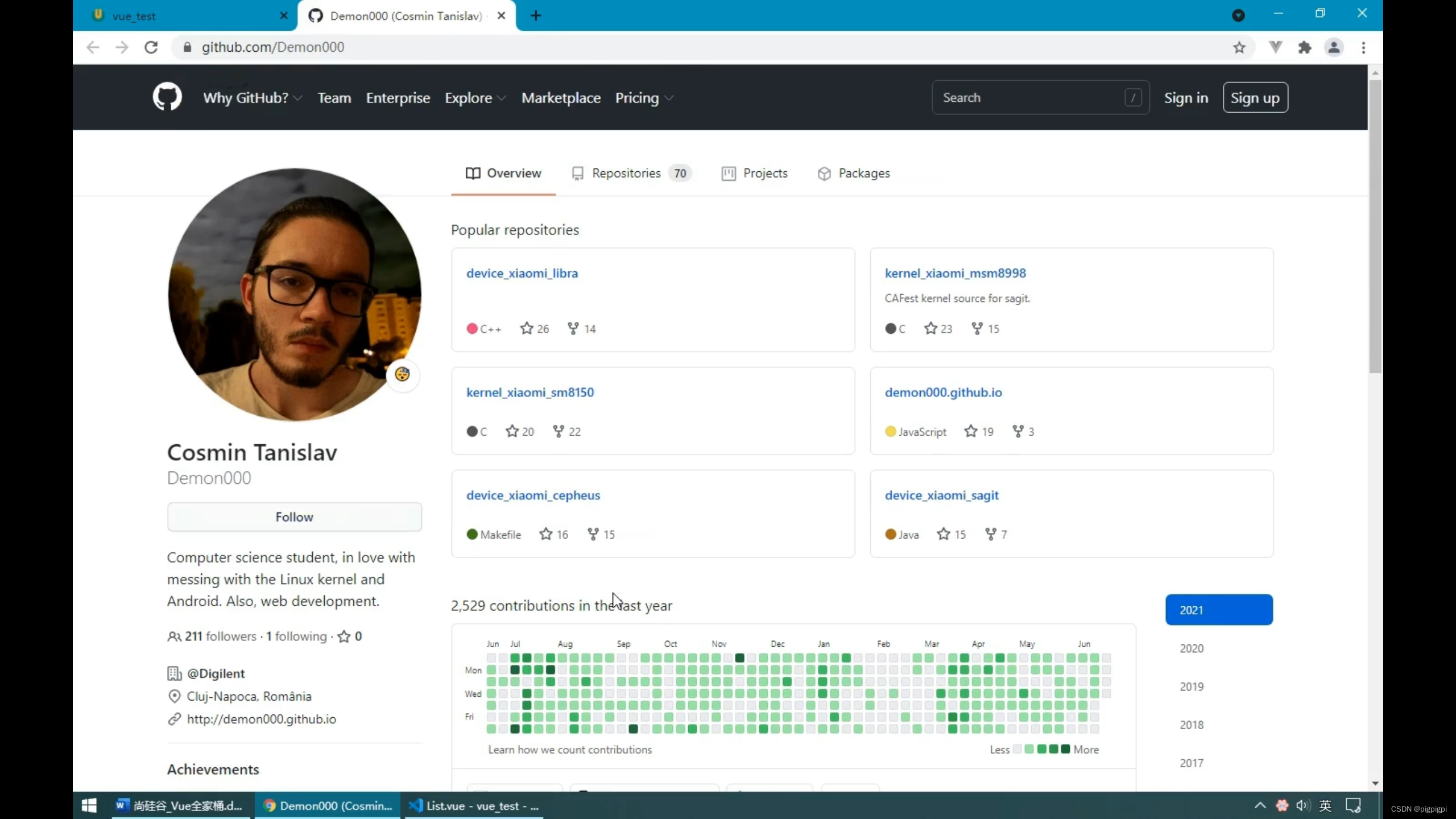Screen dimensions: 1456x819
Task: Bookmark this page with the star
Action: (x=1239, y=47)
